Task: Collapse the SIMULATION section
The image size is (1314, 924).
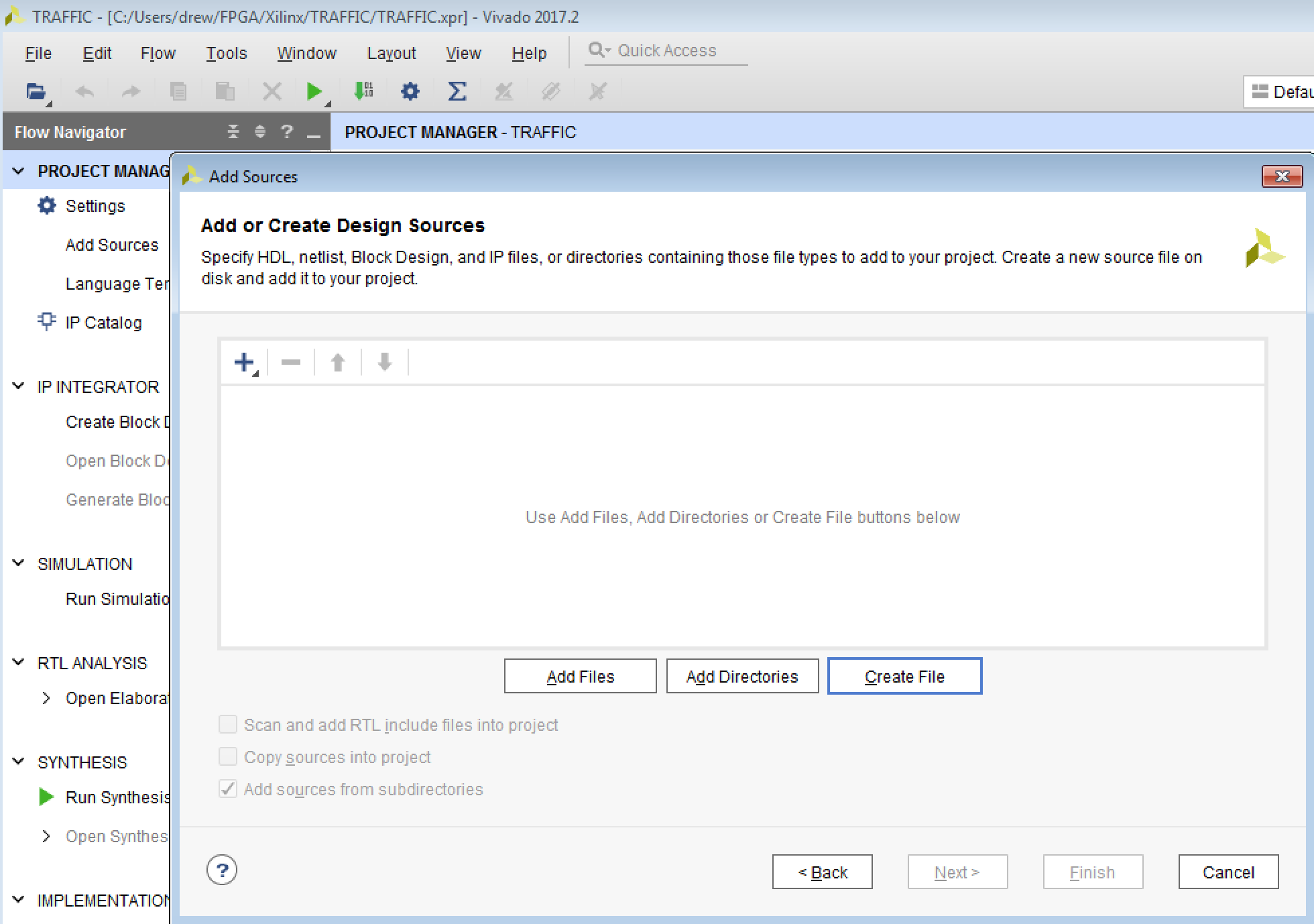Action: pos(19,563)
